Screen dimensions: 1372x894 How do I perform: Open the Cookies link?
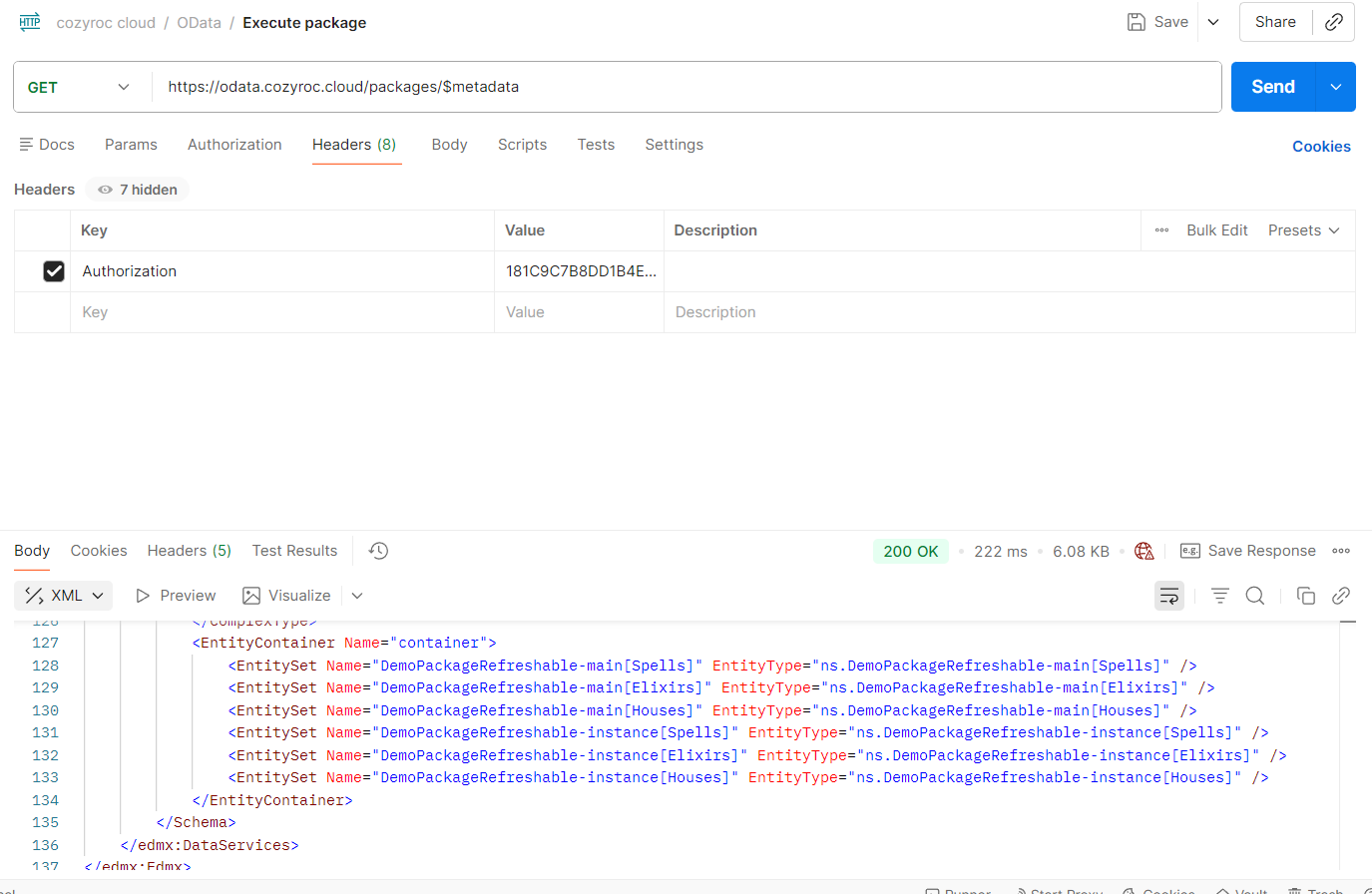1321,147
